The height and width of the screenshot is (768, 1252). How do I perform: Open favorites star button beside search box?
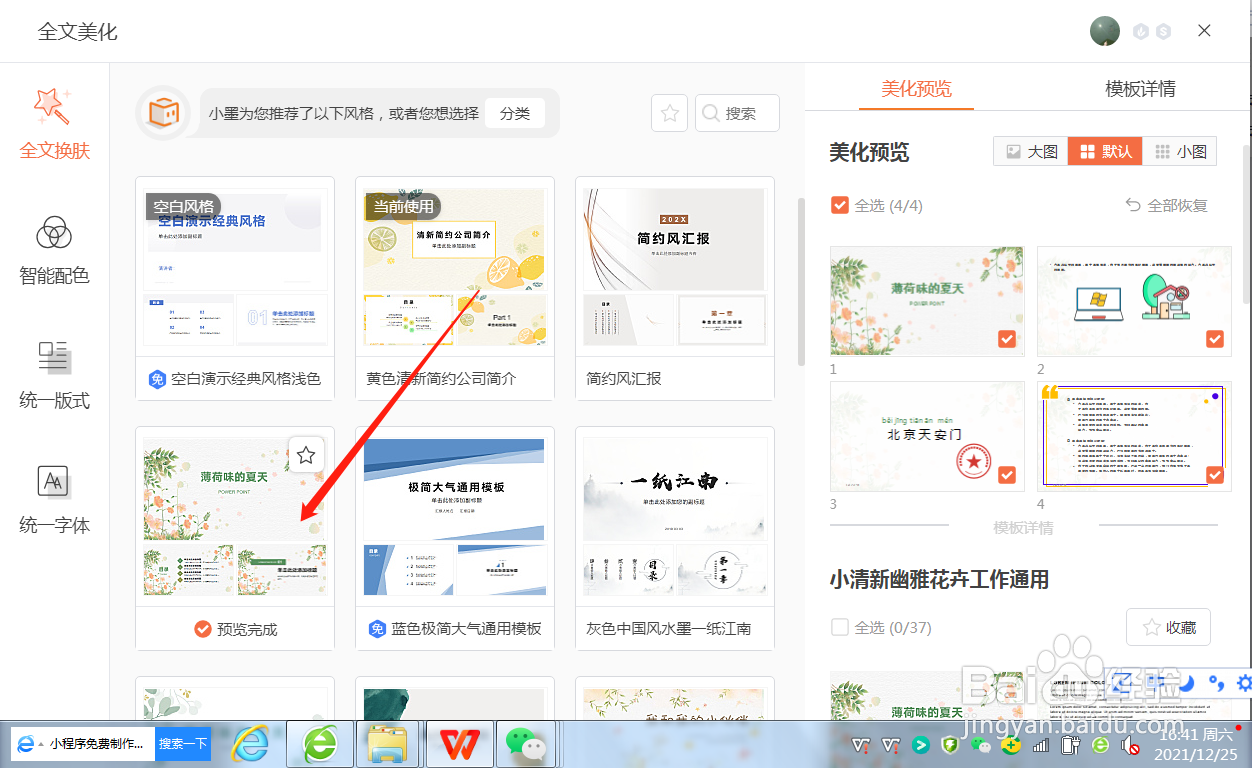point(670,113)
